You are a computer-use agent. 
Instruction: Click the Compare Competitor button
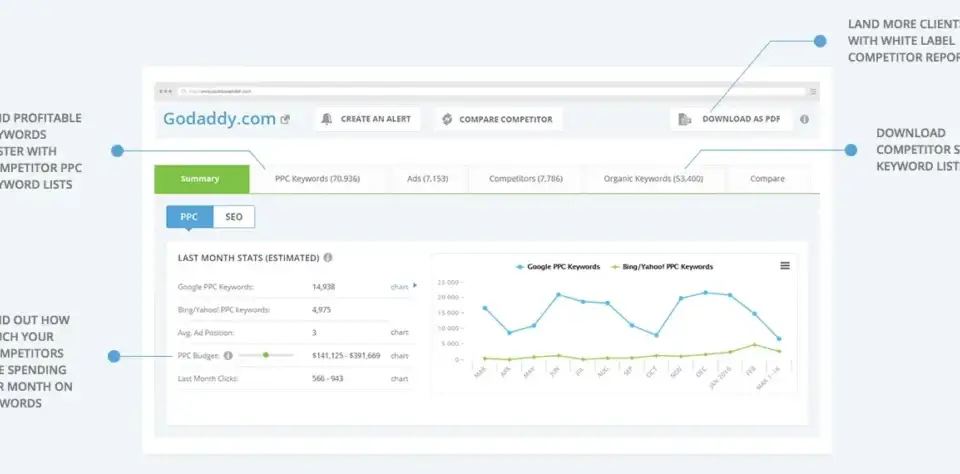(x=498, y=119)
